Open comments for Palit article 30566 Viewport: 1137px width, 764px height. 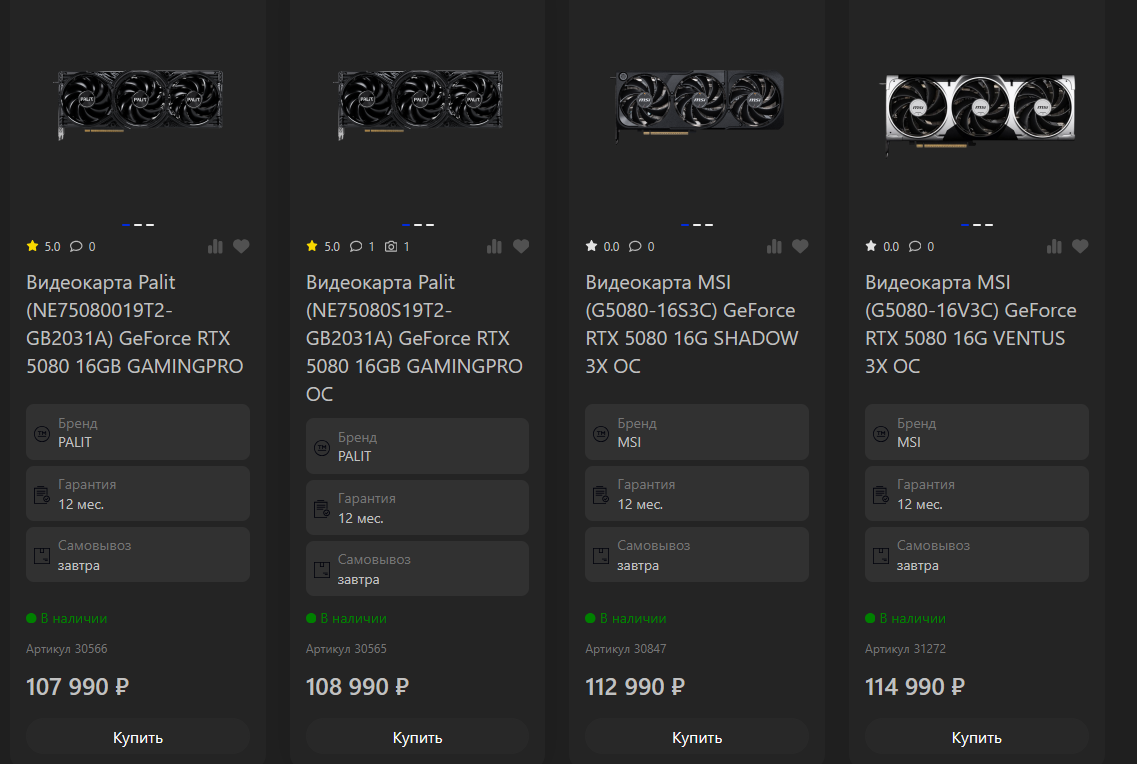coord(83,246)
